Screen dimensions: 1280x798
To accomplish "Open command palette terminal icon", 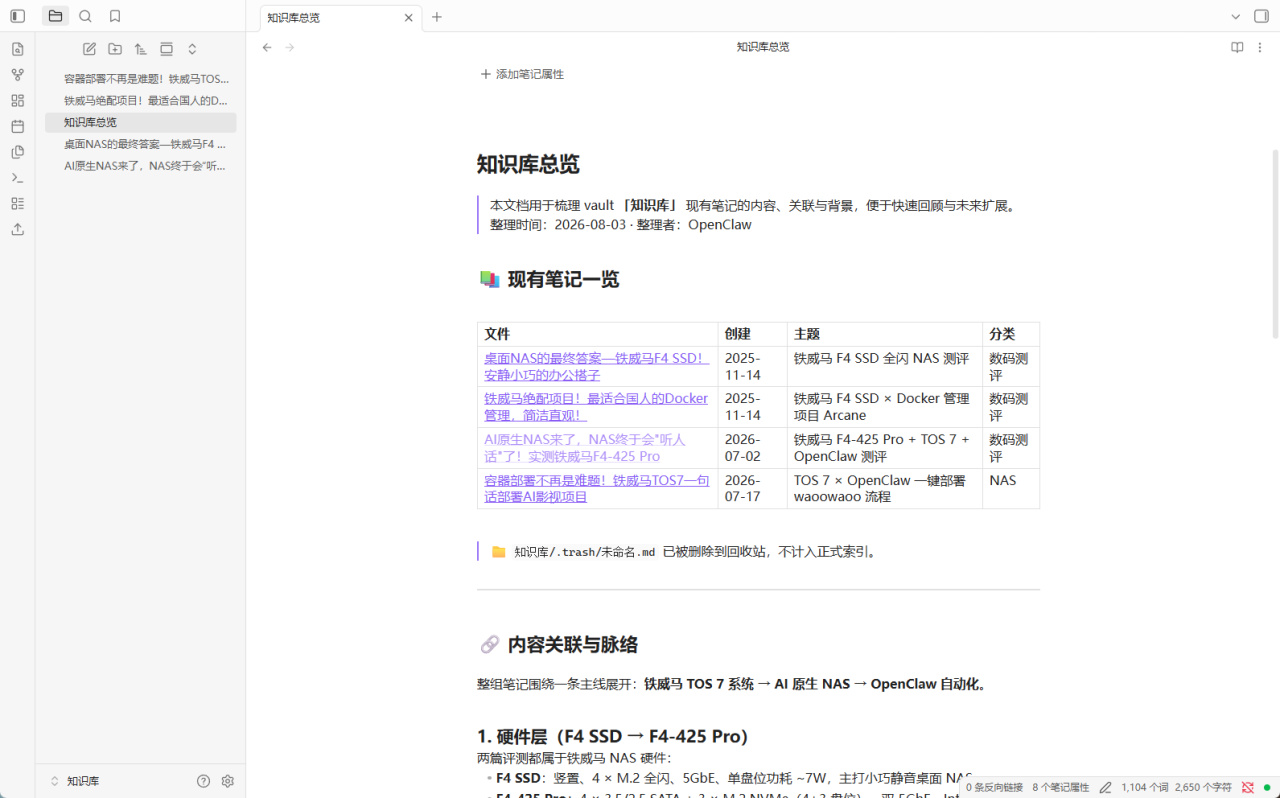I will pyautogui.click(x=17, y=178).
